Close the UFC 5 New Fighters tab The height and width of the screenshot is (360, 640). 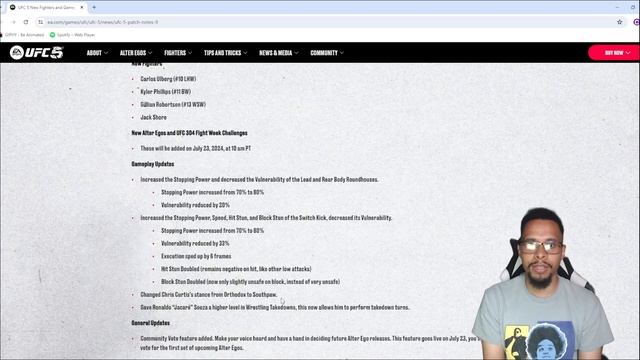click(x=82, y=7)
